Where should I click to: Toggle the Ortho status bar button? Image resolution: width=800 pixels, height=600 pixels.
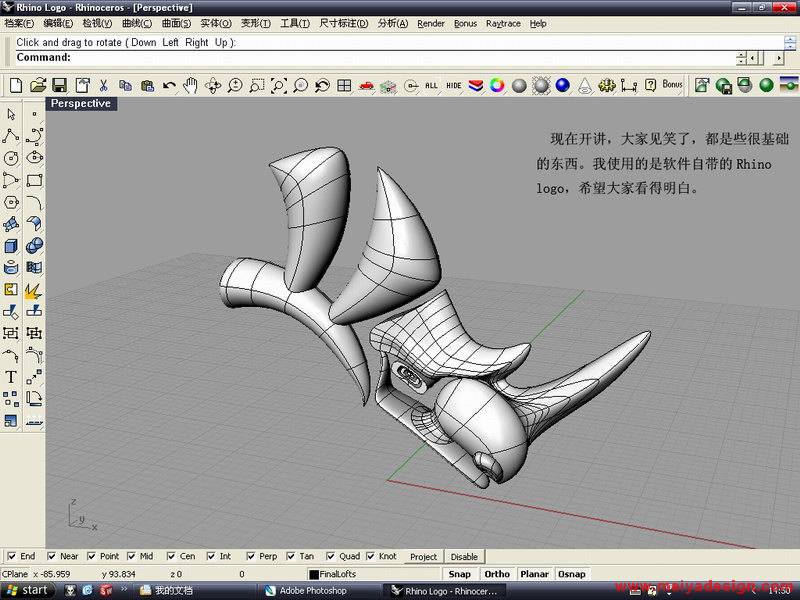coord(496,574)
